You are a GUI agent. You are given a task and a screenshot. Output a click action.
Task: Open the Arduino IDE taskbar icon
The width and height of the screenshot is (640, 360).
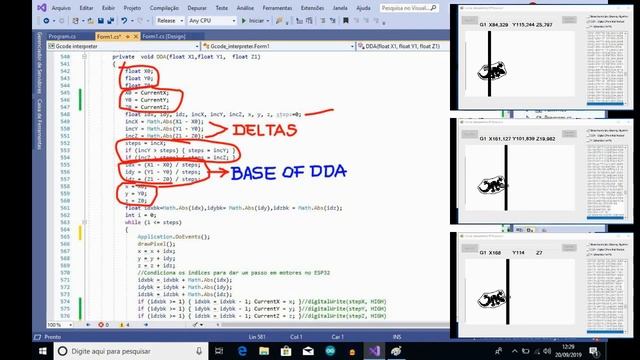[x=330, y=351]
